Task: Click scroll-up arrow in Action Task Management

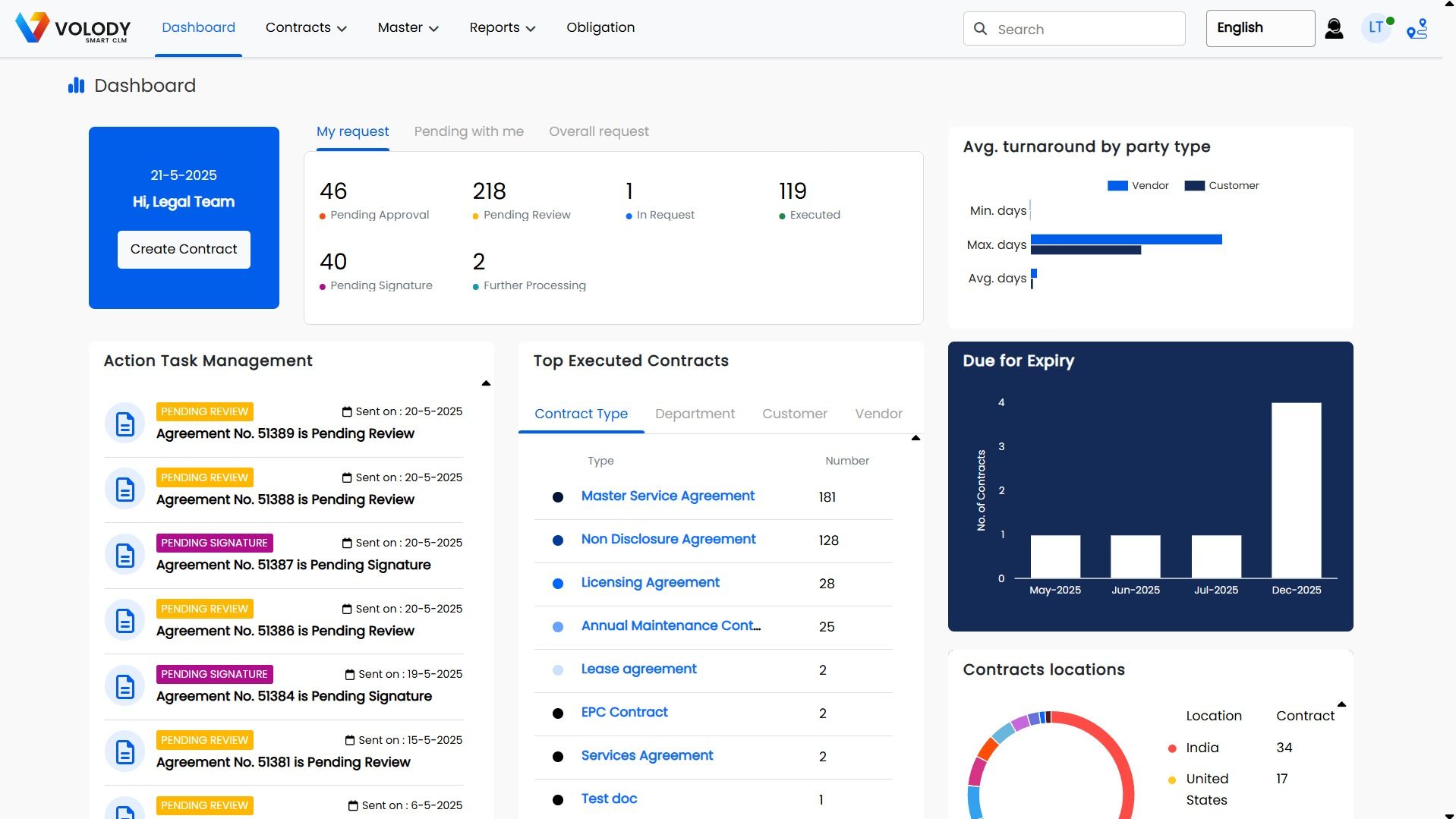Action: tap(486, 383)
